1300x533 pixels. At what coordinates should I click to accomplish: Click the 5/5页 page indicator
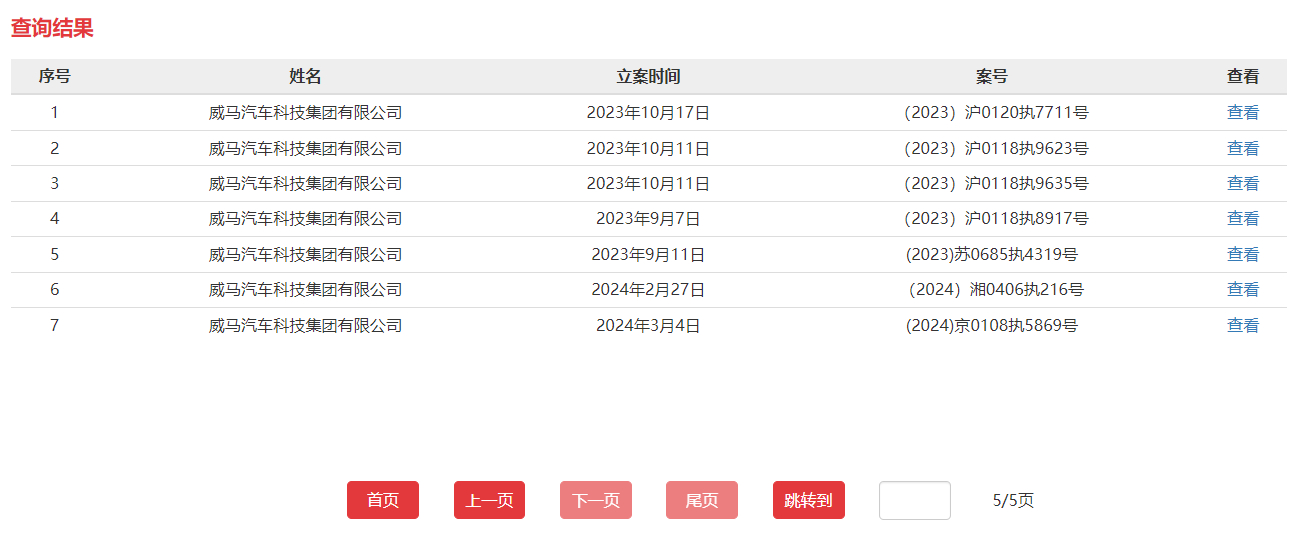click(1013, 500)
